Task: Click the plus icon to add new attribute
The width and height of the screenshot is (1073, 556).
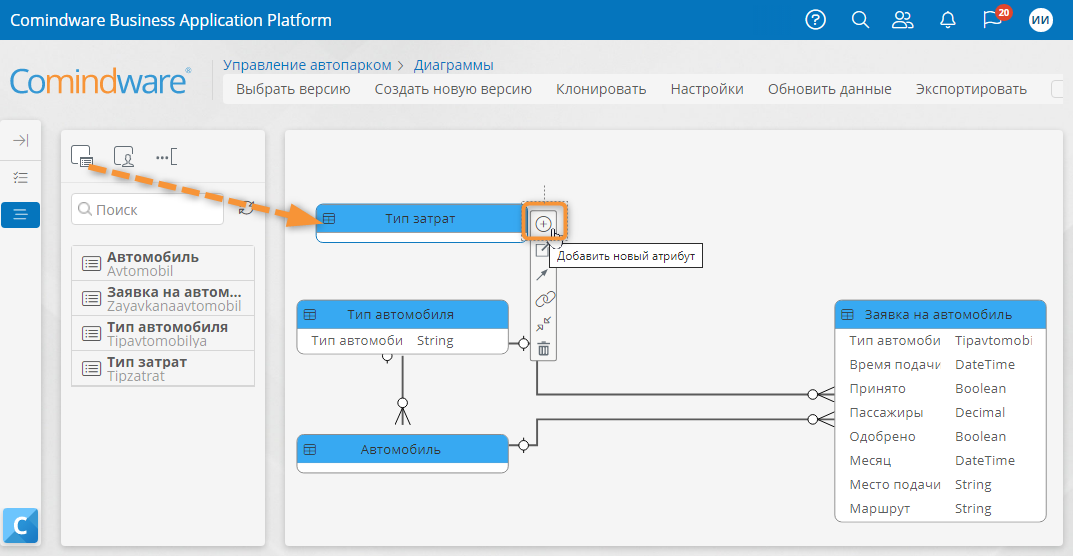Action: [x=543, y=223]
